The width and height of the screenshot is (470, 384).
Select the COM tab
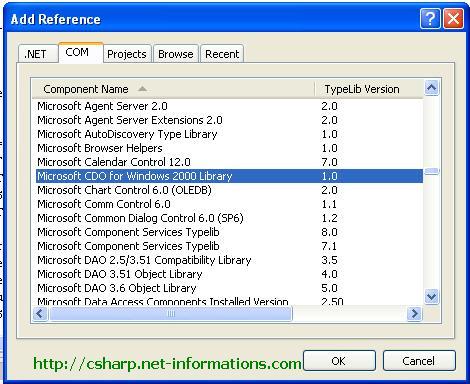tap(81, 52)
